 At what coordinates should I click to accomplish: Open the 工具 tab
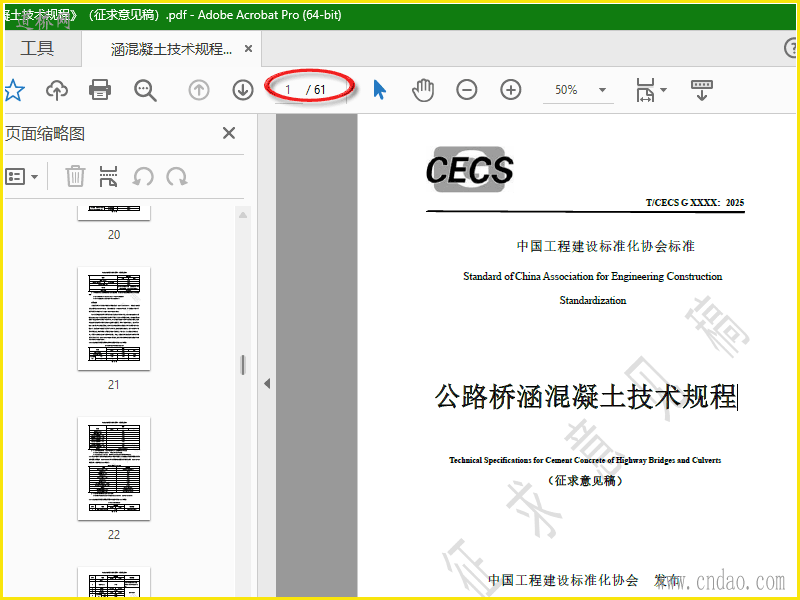[x=37, y=48]
